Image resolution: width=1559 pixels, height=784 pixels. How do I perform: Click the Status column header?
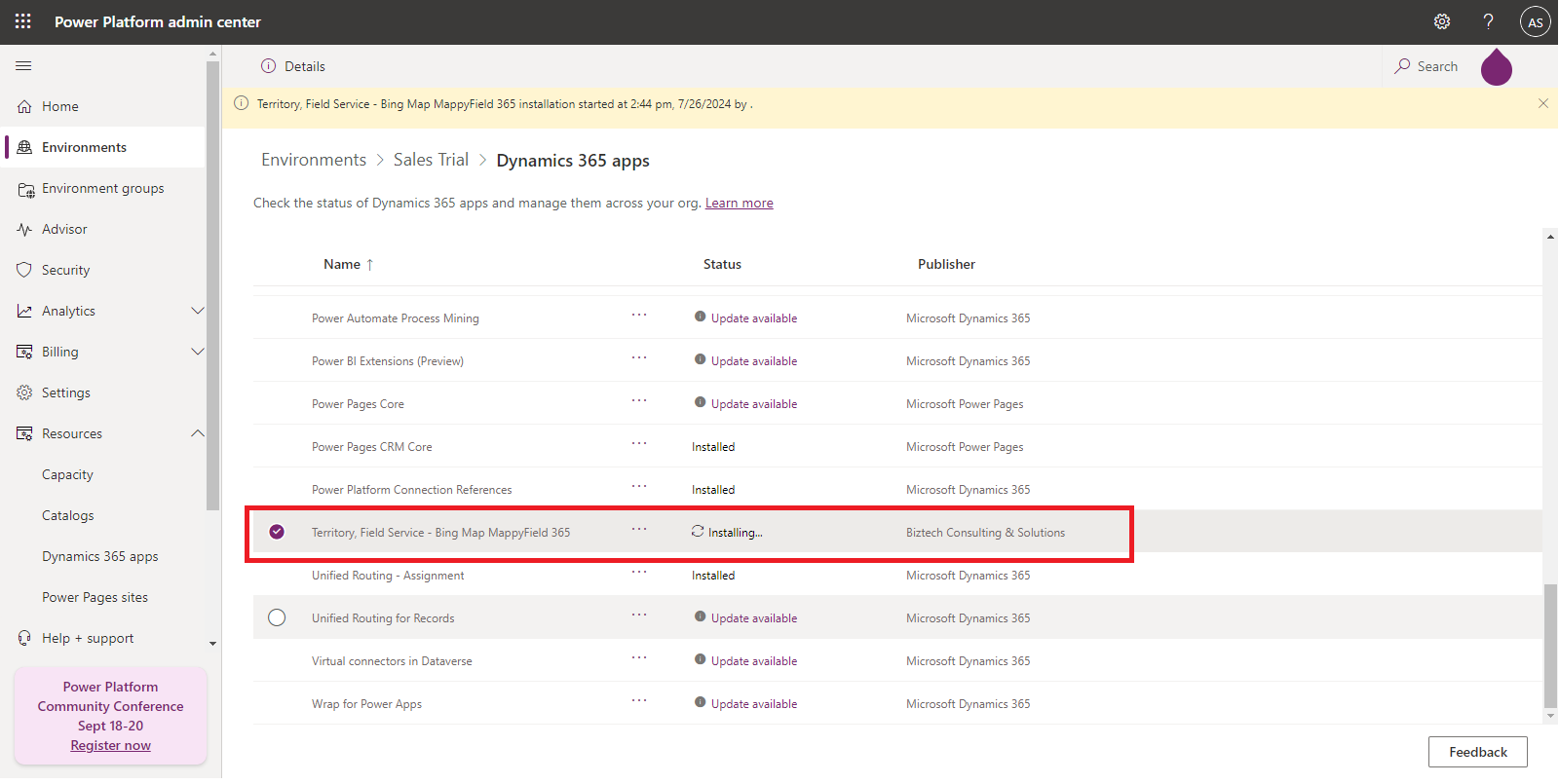[x=723, y=265]
